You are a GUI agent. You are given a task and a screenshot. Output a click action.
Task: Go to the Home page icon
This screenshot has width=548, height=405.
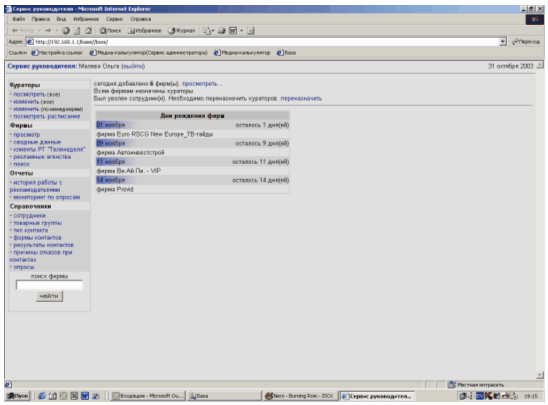coord(88,31)
